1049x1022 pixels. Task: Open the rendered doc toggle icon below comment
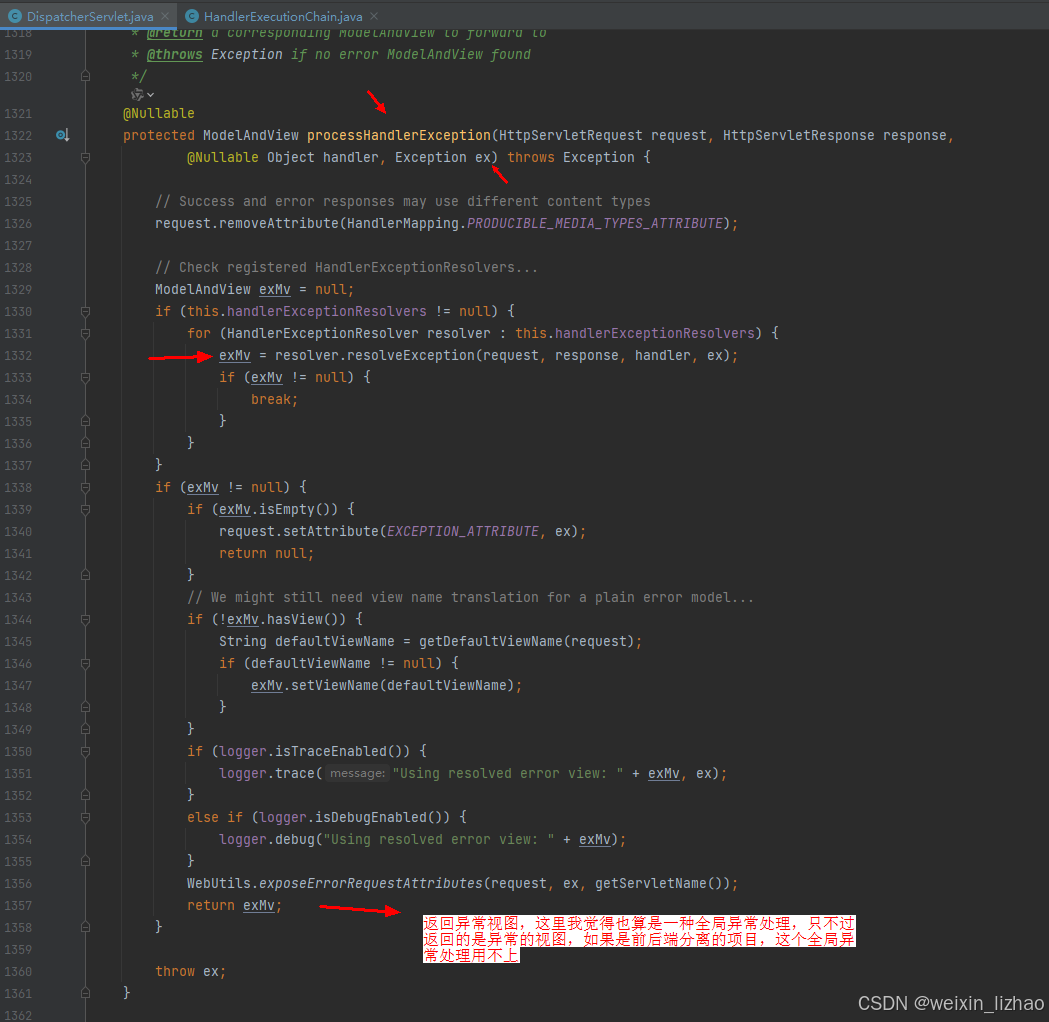pyautogui.click(x=142, y=94)
